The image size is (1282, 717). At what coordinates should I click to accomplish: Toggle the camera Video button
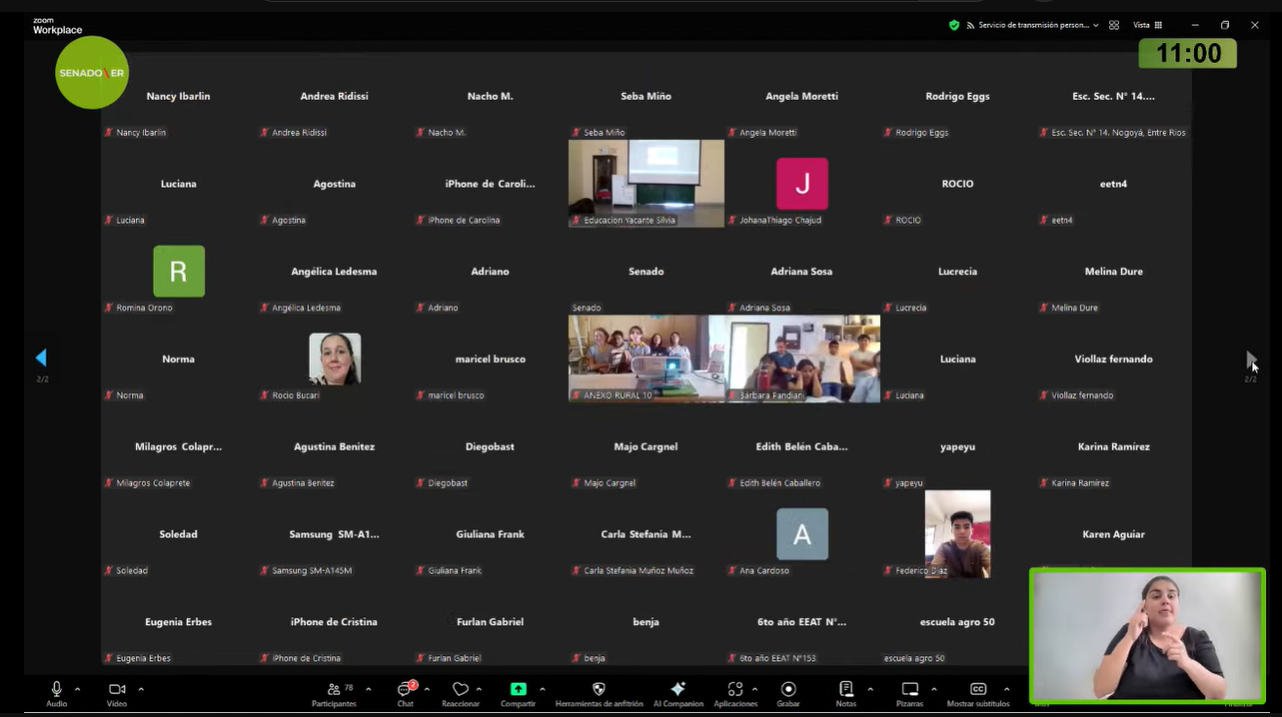[x=116, y=689]
